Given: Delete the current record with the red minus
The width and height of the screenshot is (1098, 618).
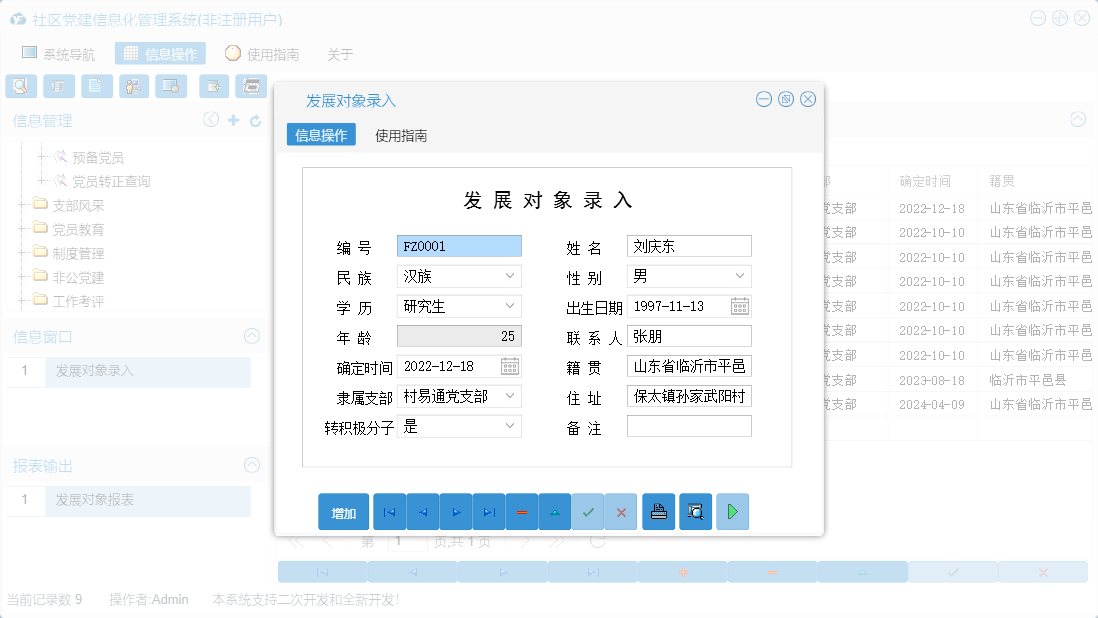Looking at the screenshot, I should pos(522,511).
